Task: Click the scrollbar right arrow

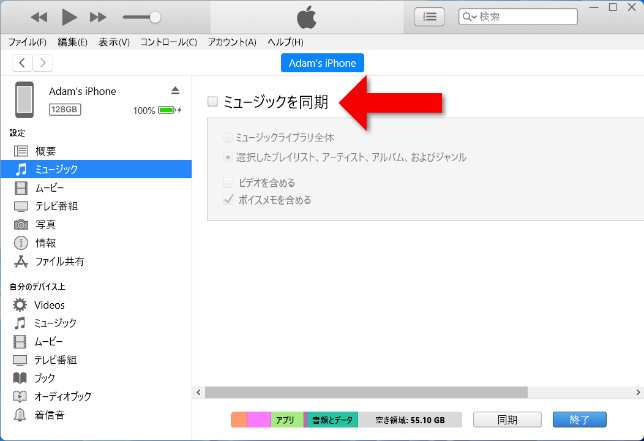Action: (638, 392)
